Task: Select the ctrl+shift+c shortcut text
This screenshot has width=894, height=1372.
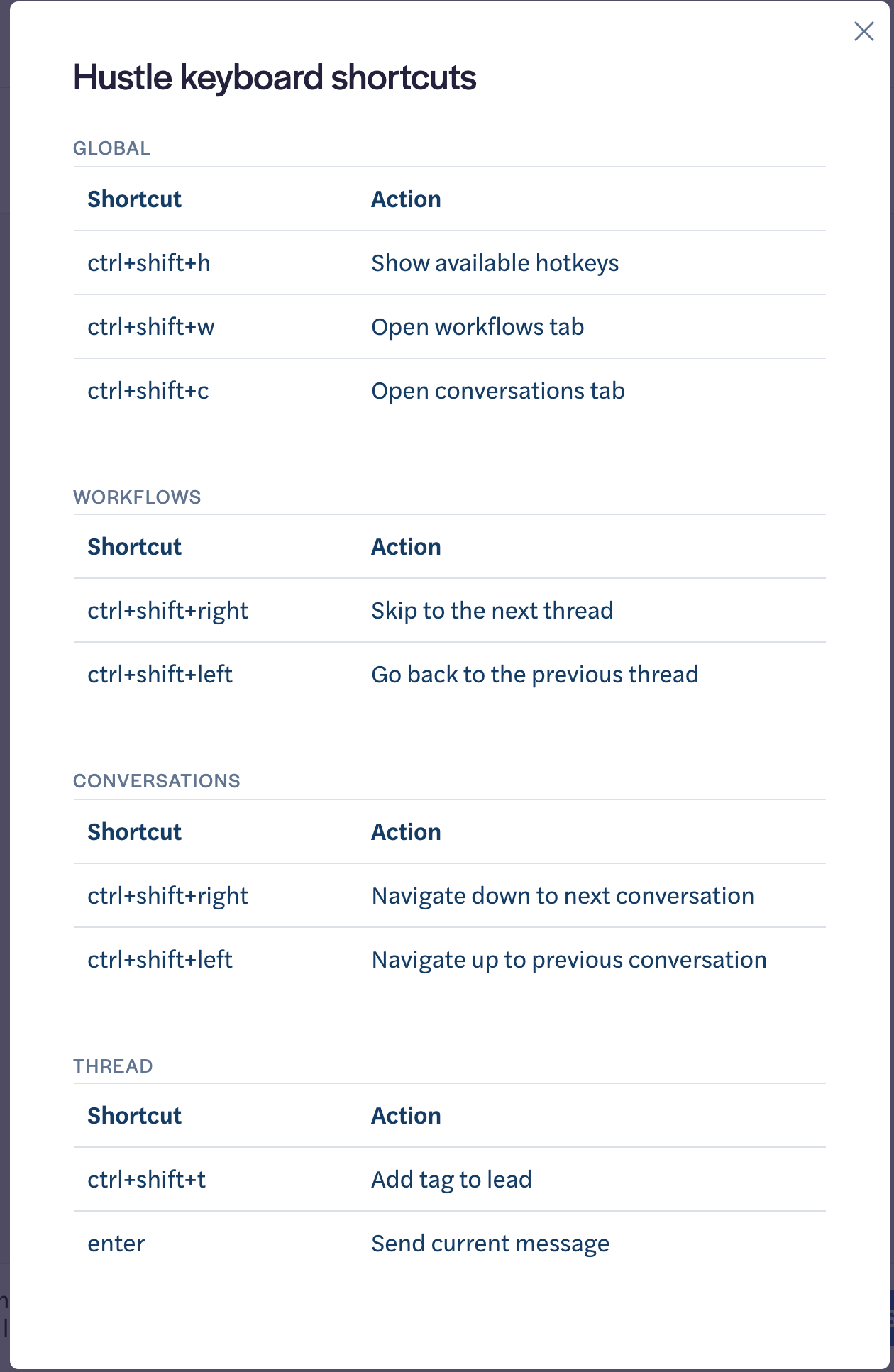Action: point(148,391)
